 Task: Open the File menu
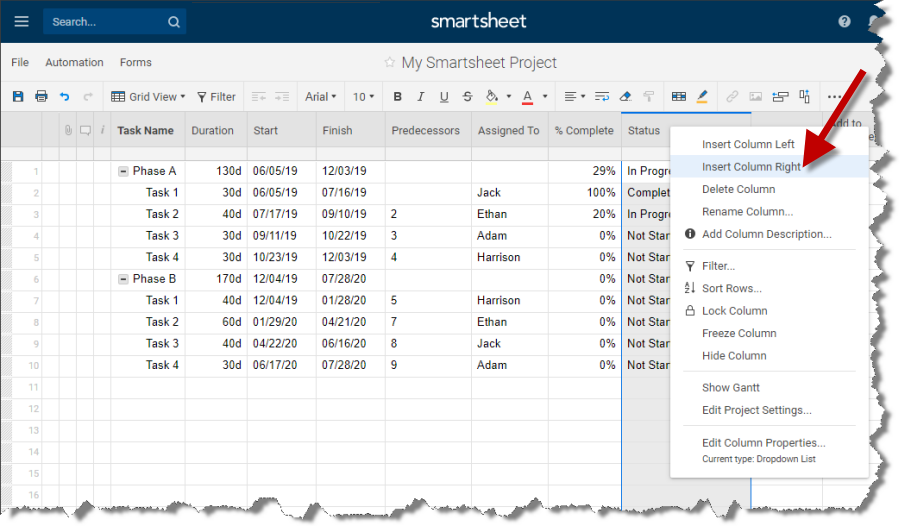pyautogui.click(x=20, y=62)
